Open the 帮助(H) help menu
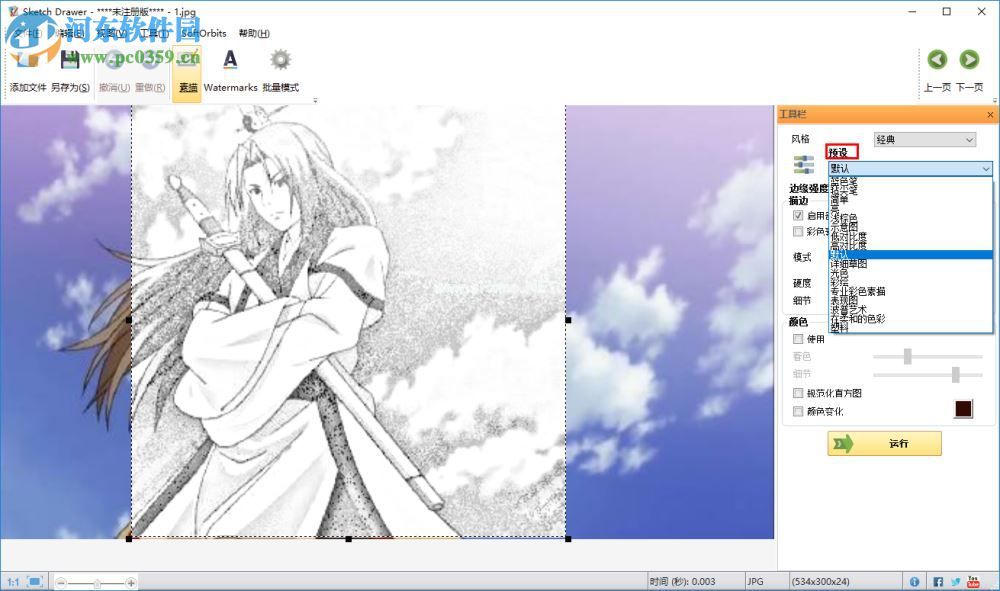 [254, 33]
